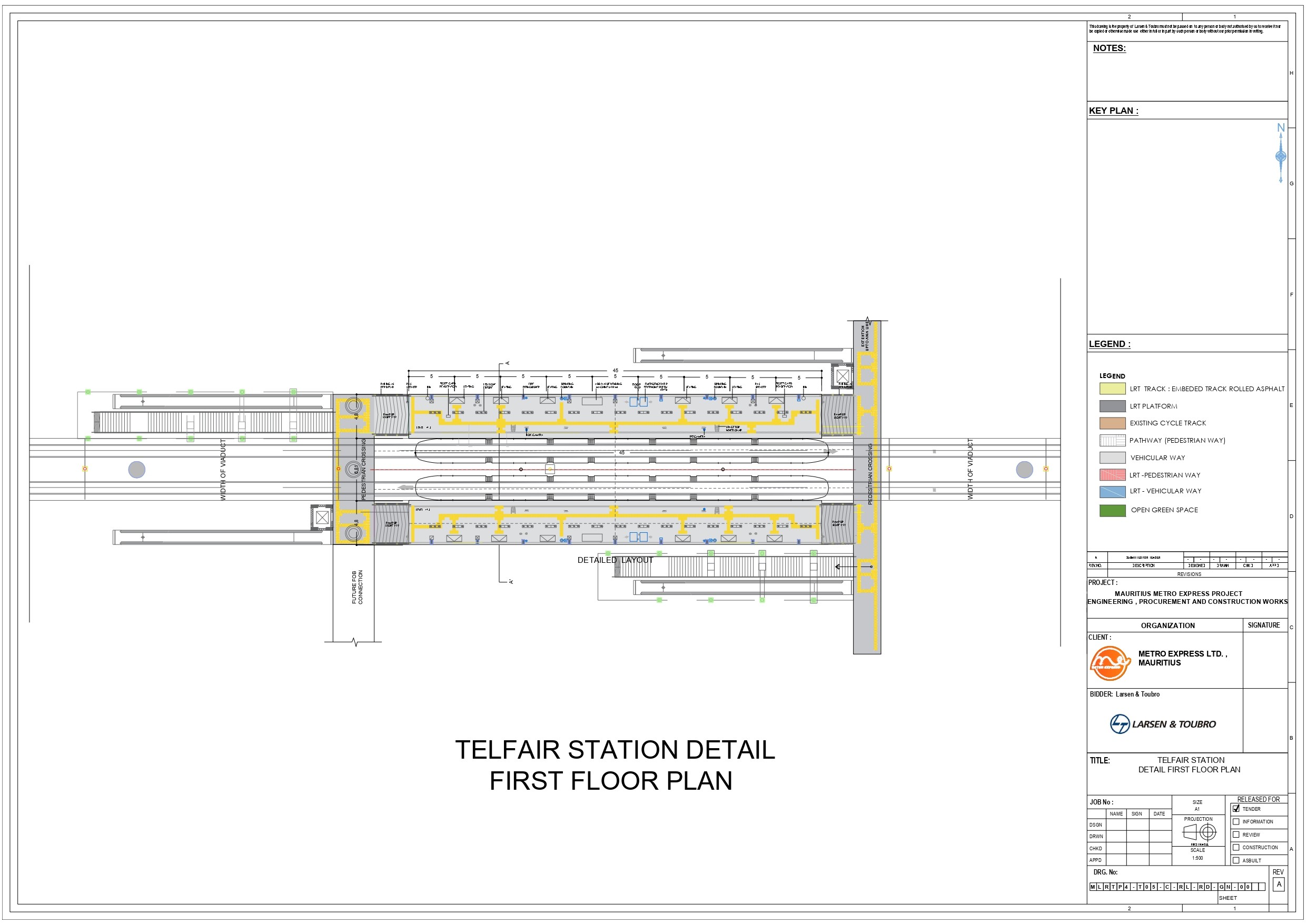Click the lift symbol near Extension label
This screenshot has height=924, width=1307.
point(843,376)
